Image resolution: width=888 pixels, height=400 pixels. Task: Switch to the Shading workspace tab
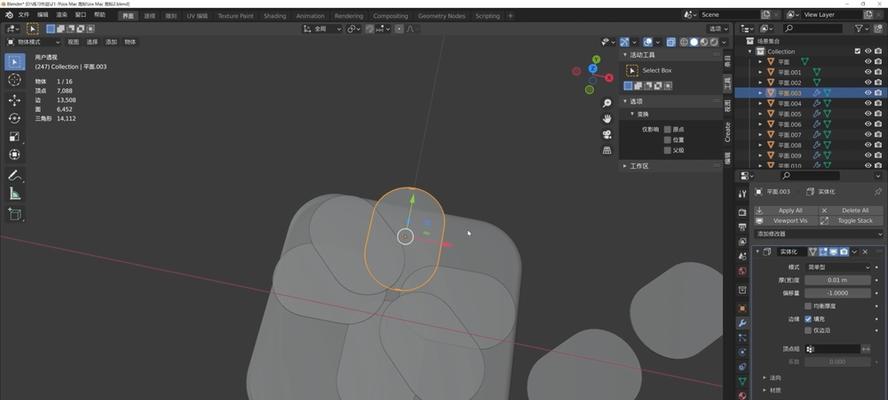tap(274, 16)
